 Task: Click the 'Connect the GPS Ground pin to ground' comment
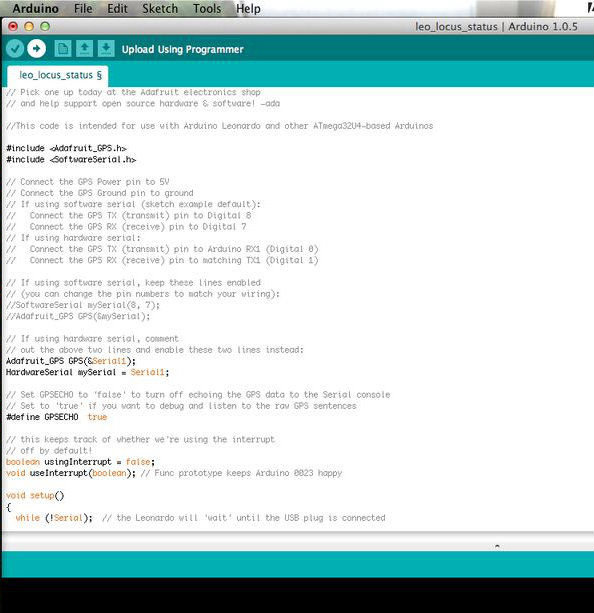point(100,193)
